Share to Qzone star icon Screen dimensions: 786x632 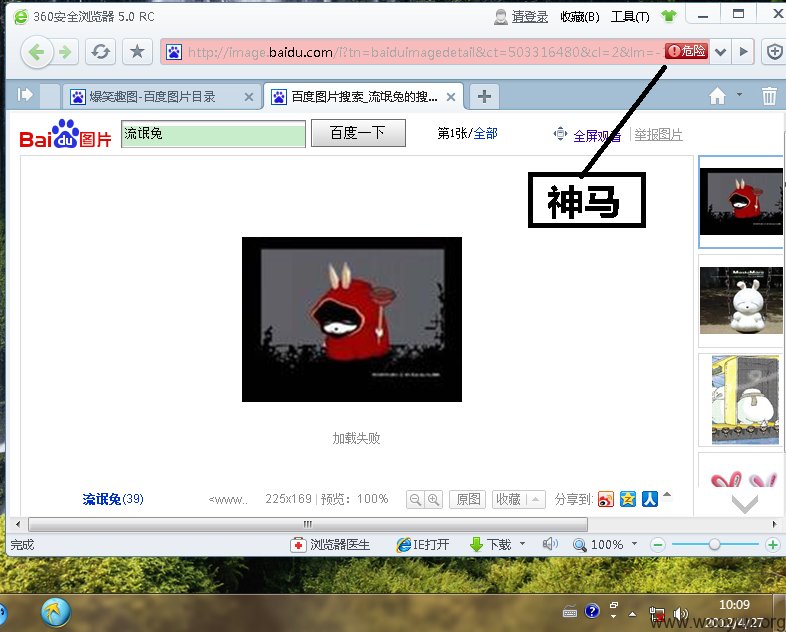(628, 499)
